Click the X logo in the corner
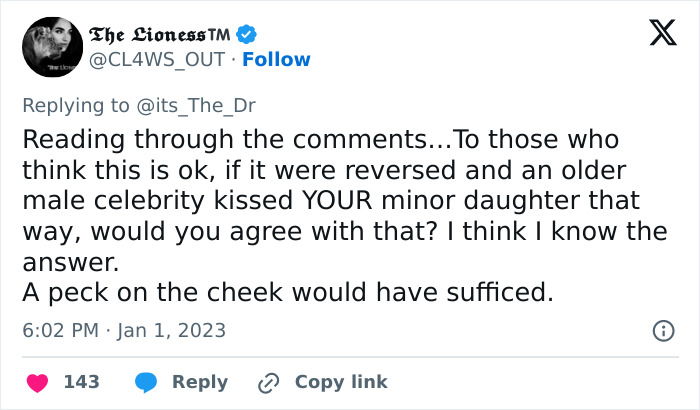This screenshot has height=410, width=700. click(x=655, y=35)
